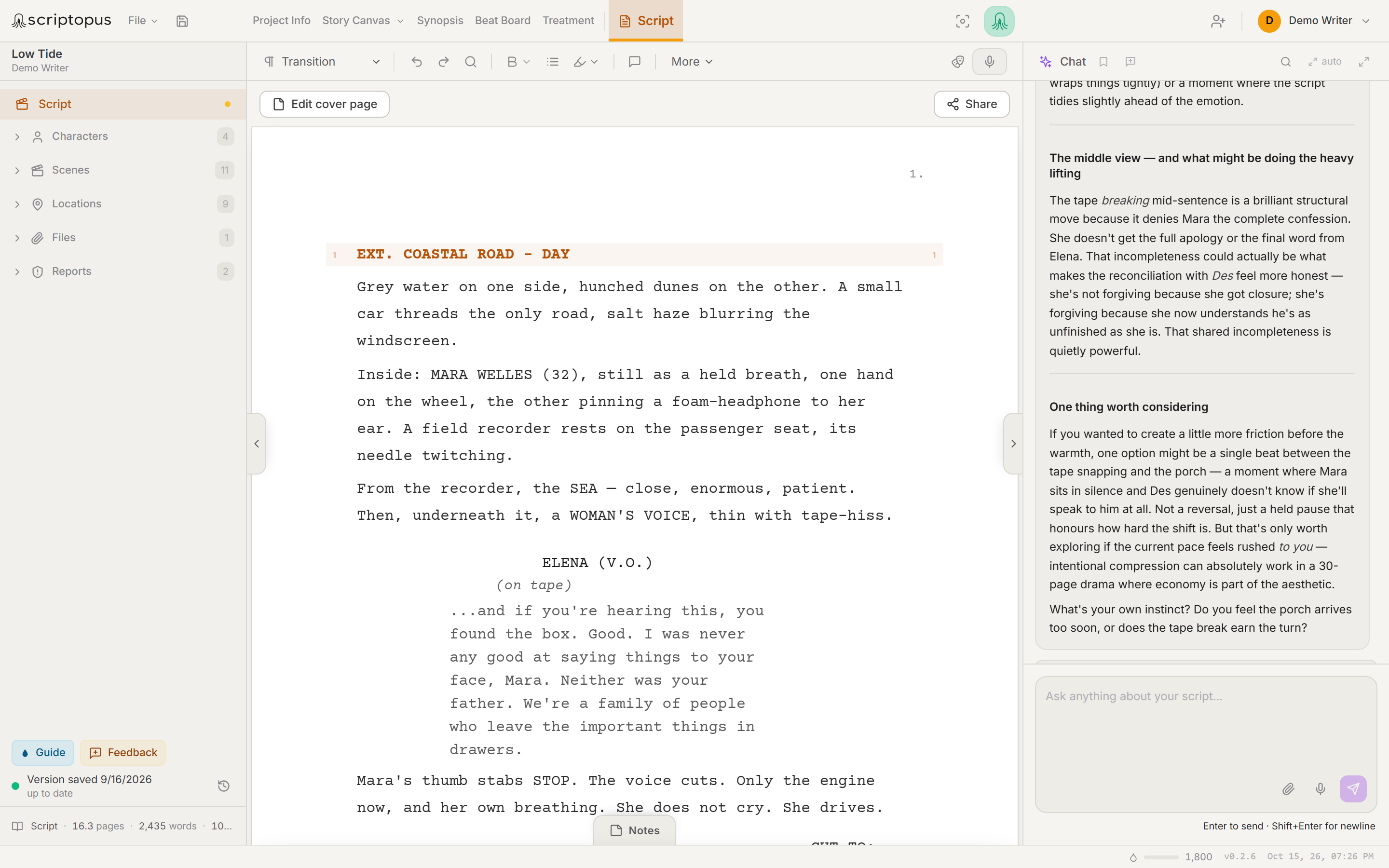Click the Low Tide project title

37,54
